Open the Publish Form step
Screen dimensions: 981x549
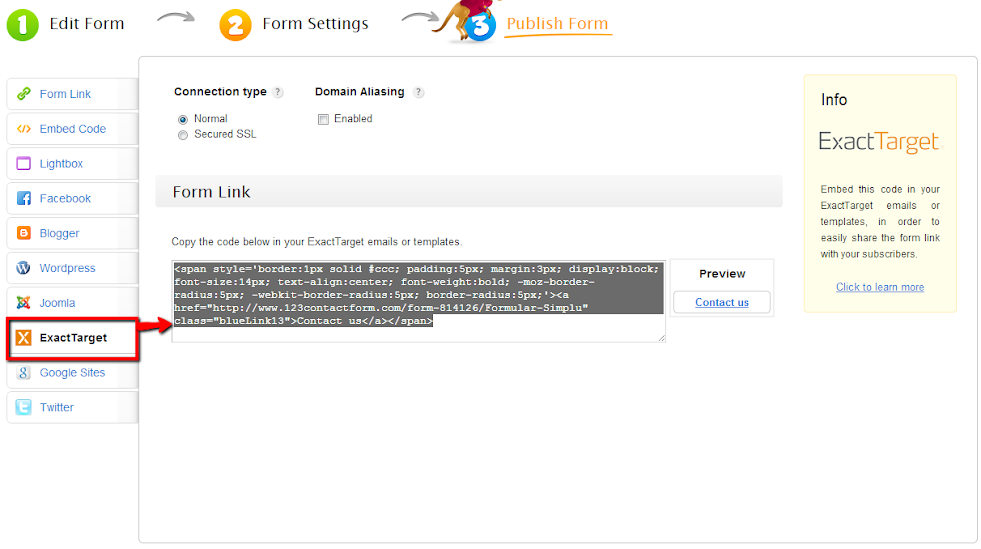coord(557,24)
